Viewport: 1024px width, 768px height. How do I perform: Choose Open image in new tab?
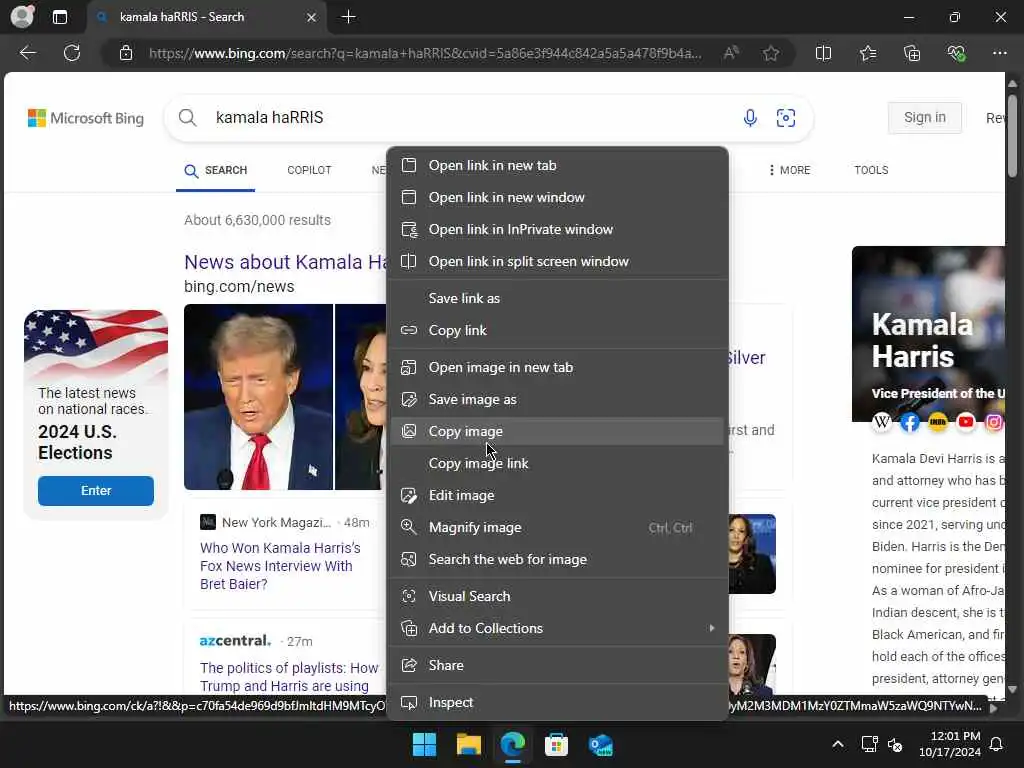pos(557,367)
